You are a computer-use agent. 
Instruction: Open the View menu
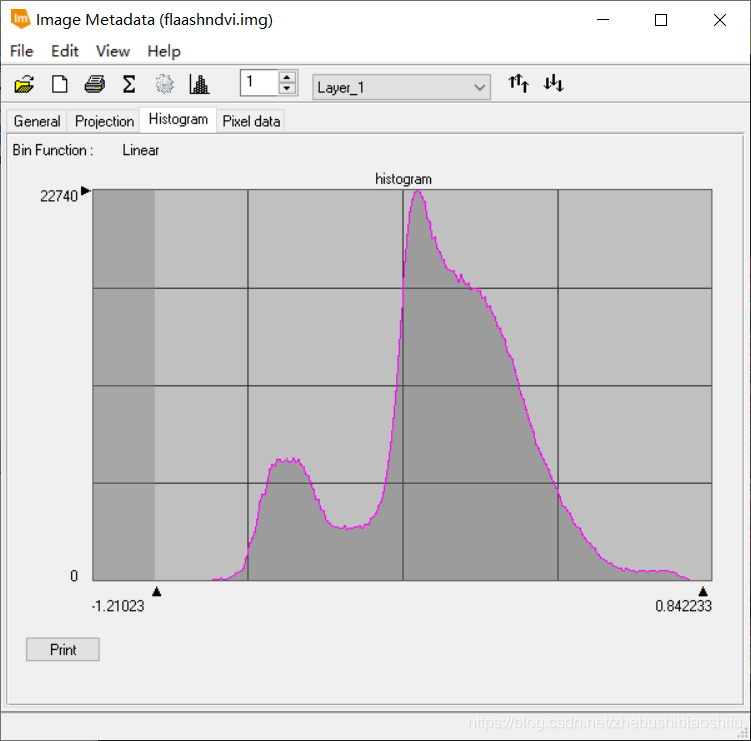pyautogui.click(x=113, y=51)
